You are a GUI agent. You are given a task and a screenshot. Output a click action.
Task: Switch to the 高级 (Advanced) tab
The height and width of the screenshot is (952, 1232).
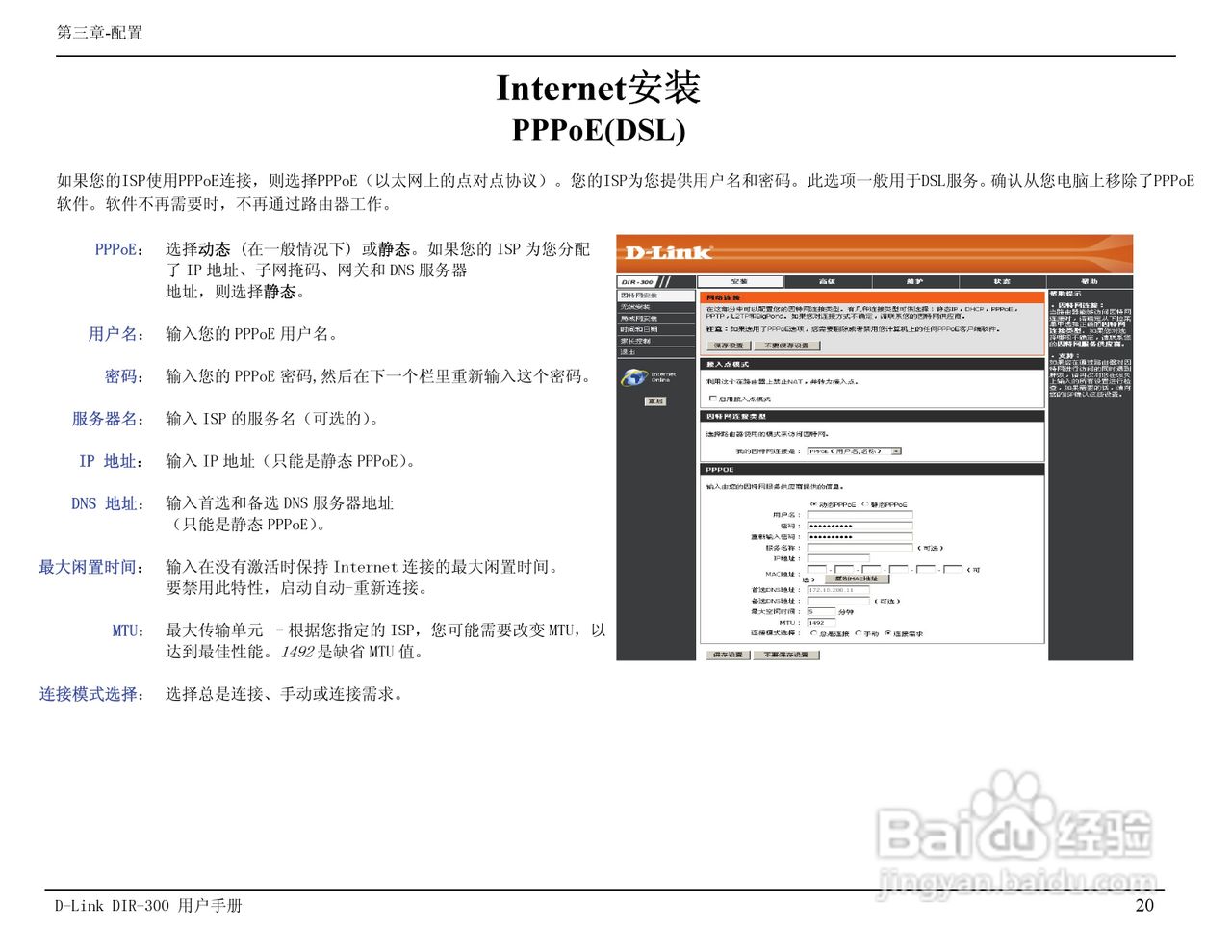tap(828, 281)
